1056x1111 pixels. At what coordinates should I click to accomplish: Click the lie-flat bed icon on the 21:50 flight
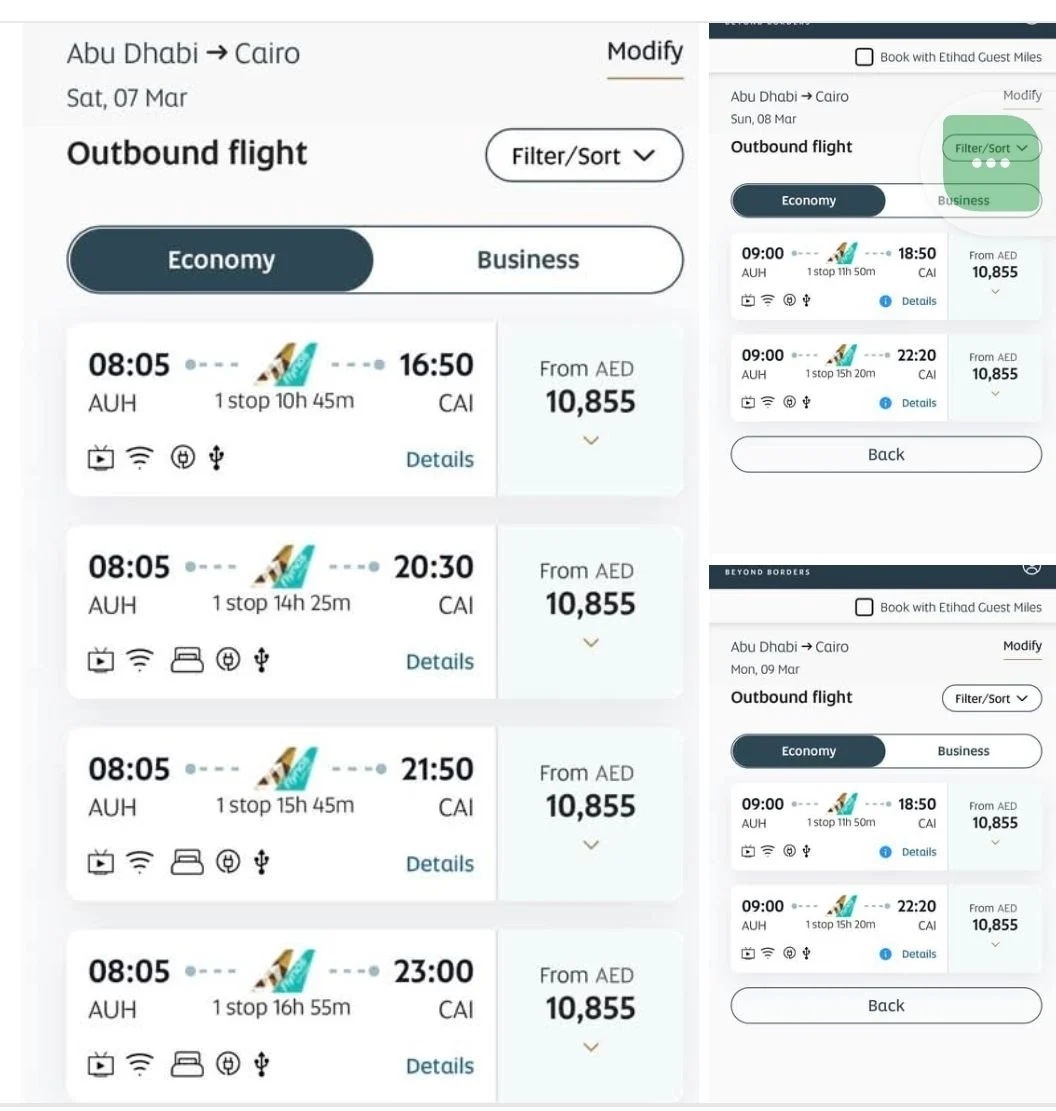coord(188,863)
